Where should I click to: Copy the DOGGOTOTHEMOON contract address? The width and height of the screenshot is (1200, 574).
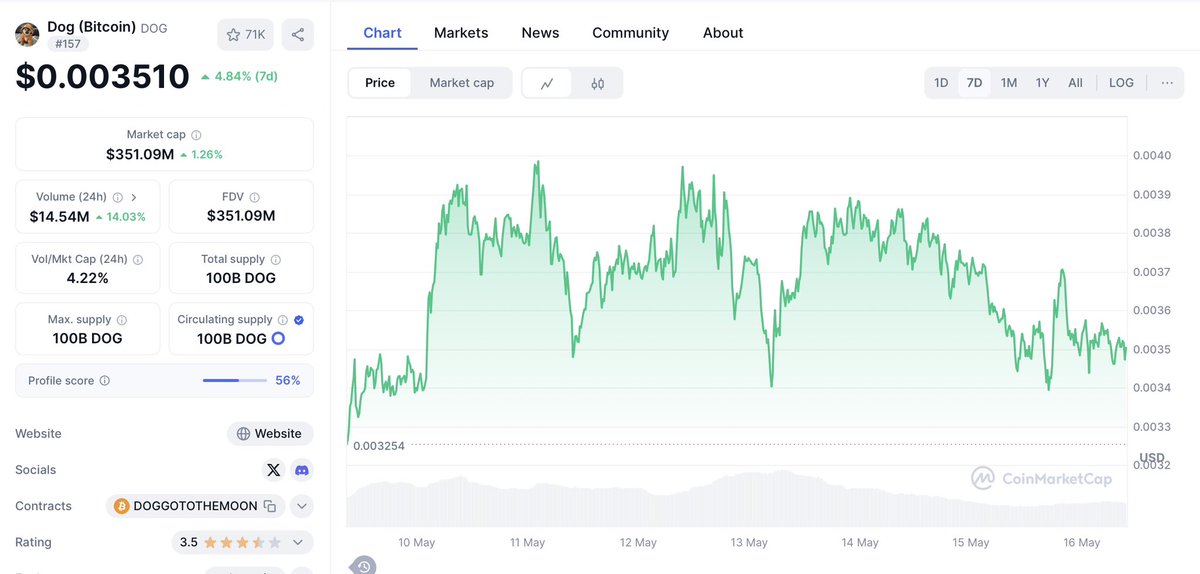coord(270,506)
